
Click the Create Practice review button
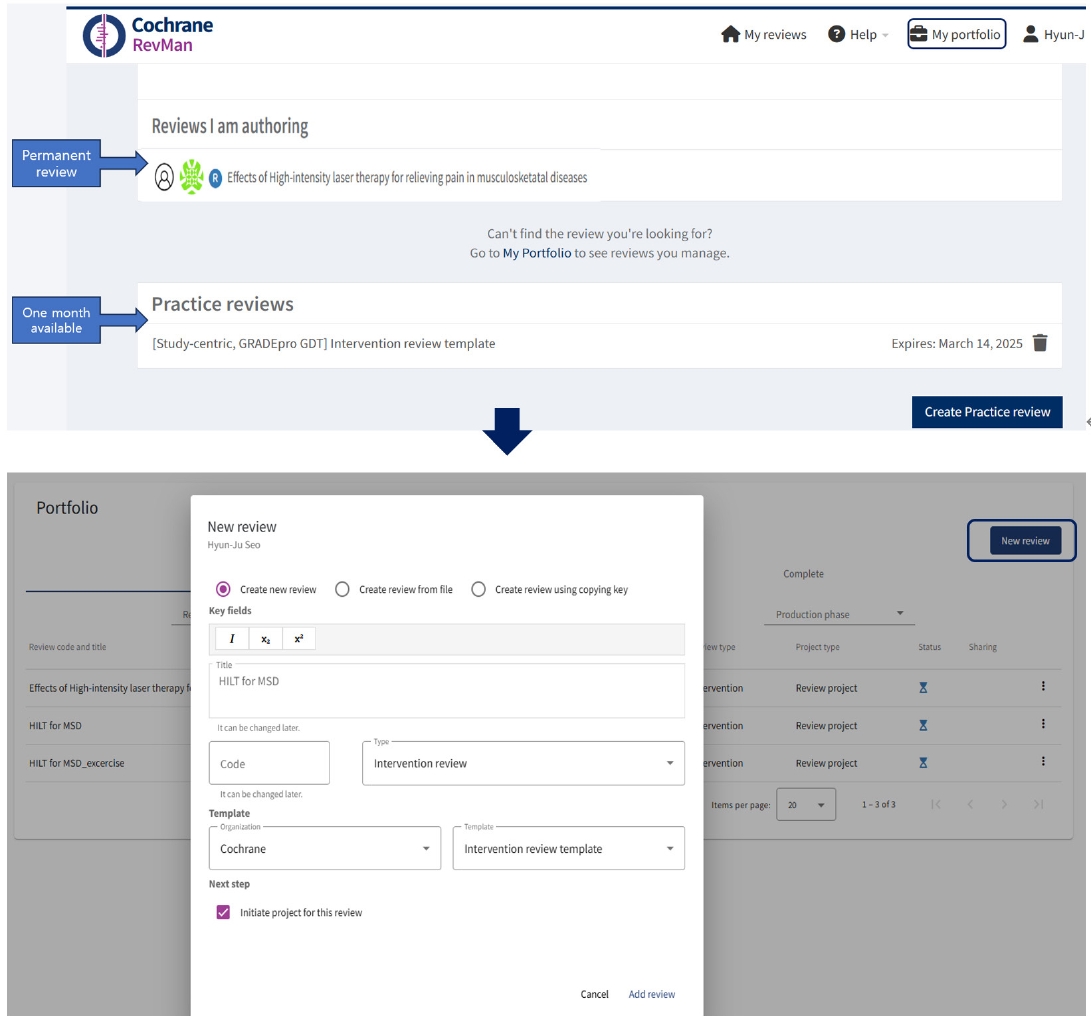click(986, 412)
